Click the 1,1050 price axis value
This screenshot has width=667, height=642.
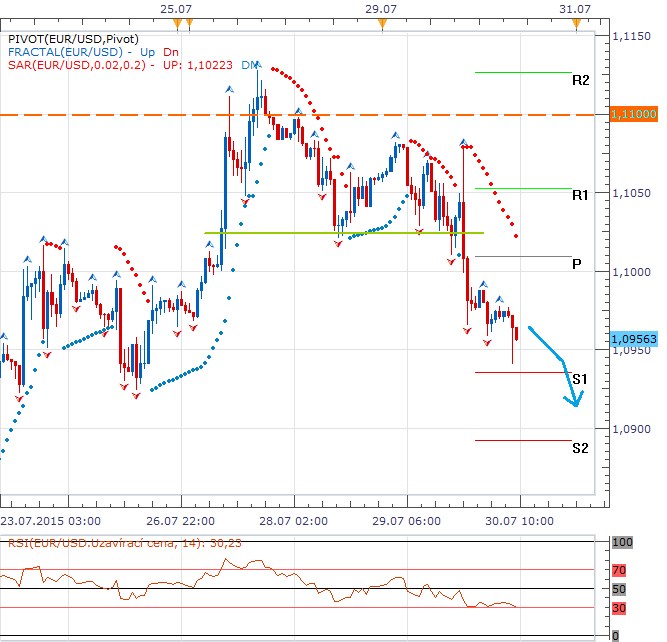tap(631, 193)
